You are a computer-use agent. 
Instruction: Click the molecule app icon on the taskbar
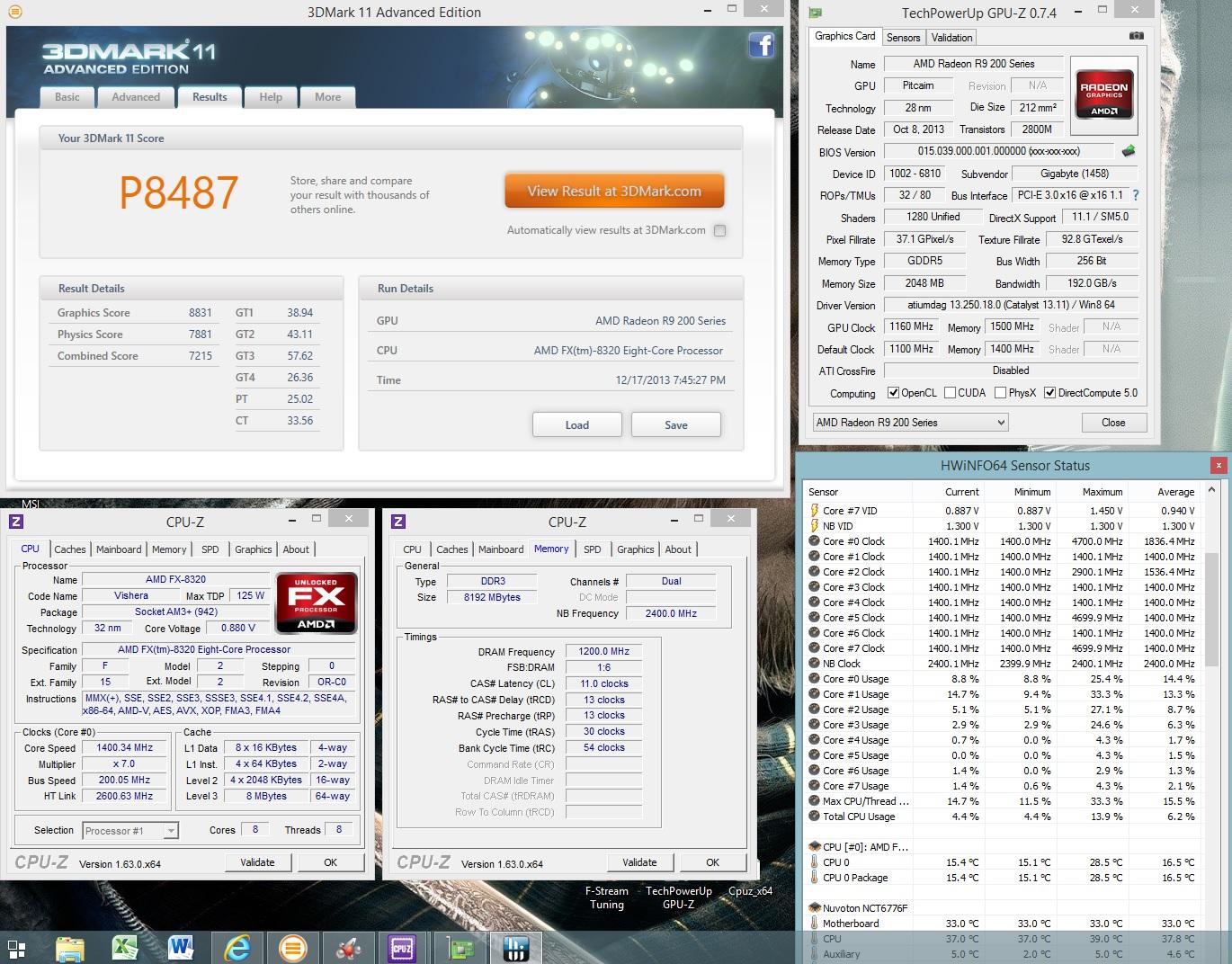coord(348,948)
